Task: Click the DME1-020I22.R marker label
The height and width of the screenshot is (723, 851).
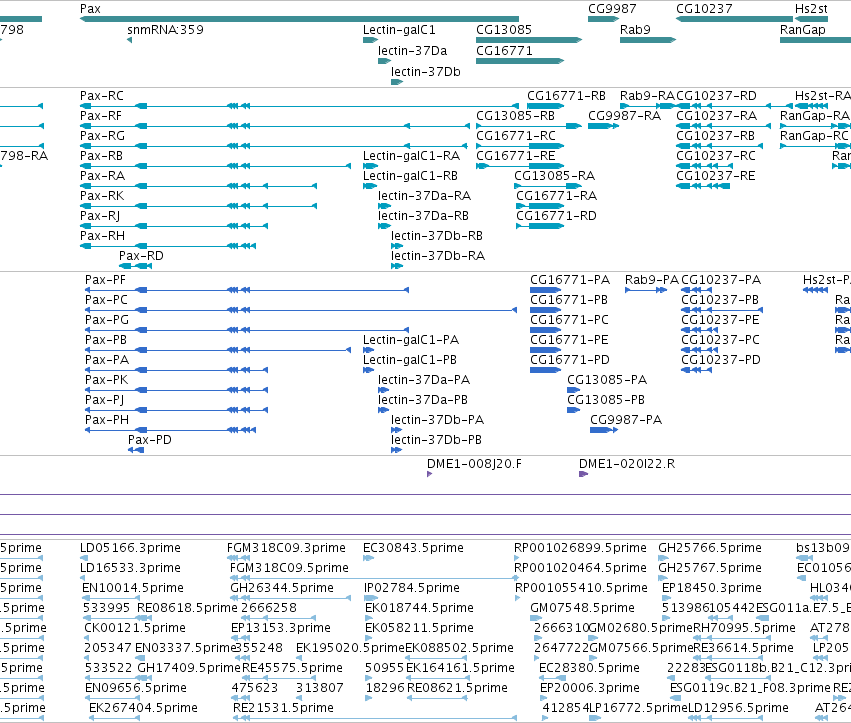Action: [x=627, y=464]
